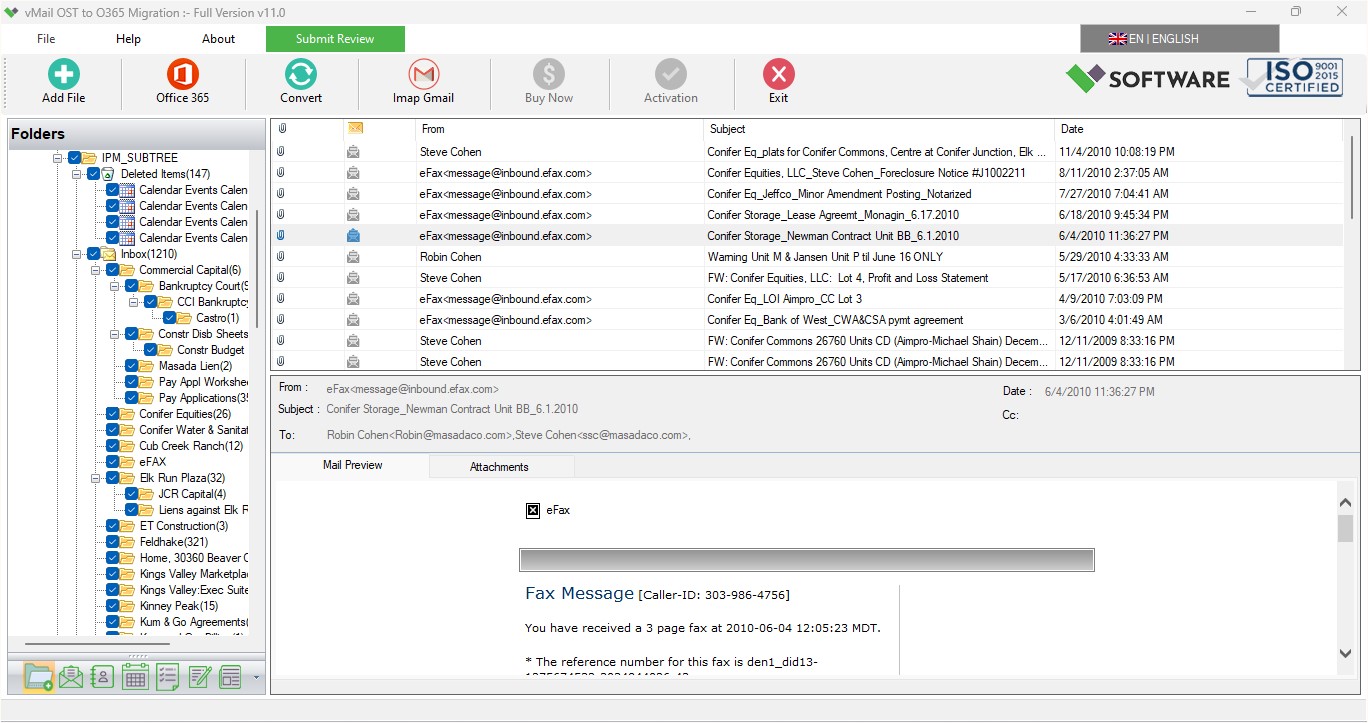Viewport: 1368px width, 723px height.
Task: Open the bottom bar overflow dropdown arrow
Action: 257,678
